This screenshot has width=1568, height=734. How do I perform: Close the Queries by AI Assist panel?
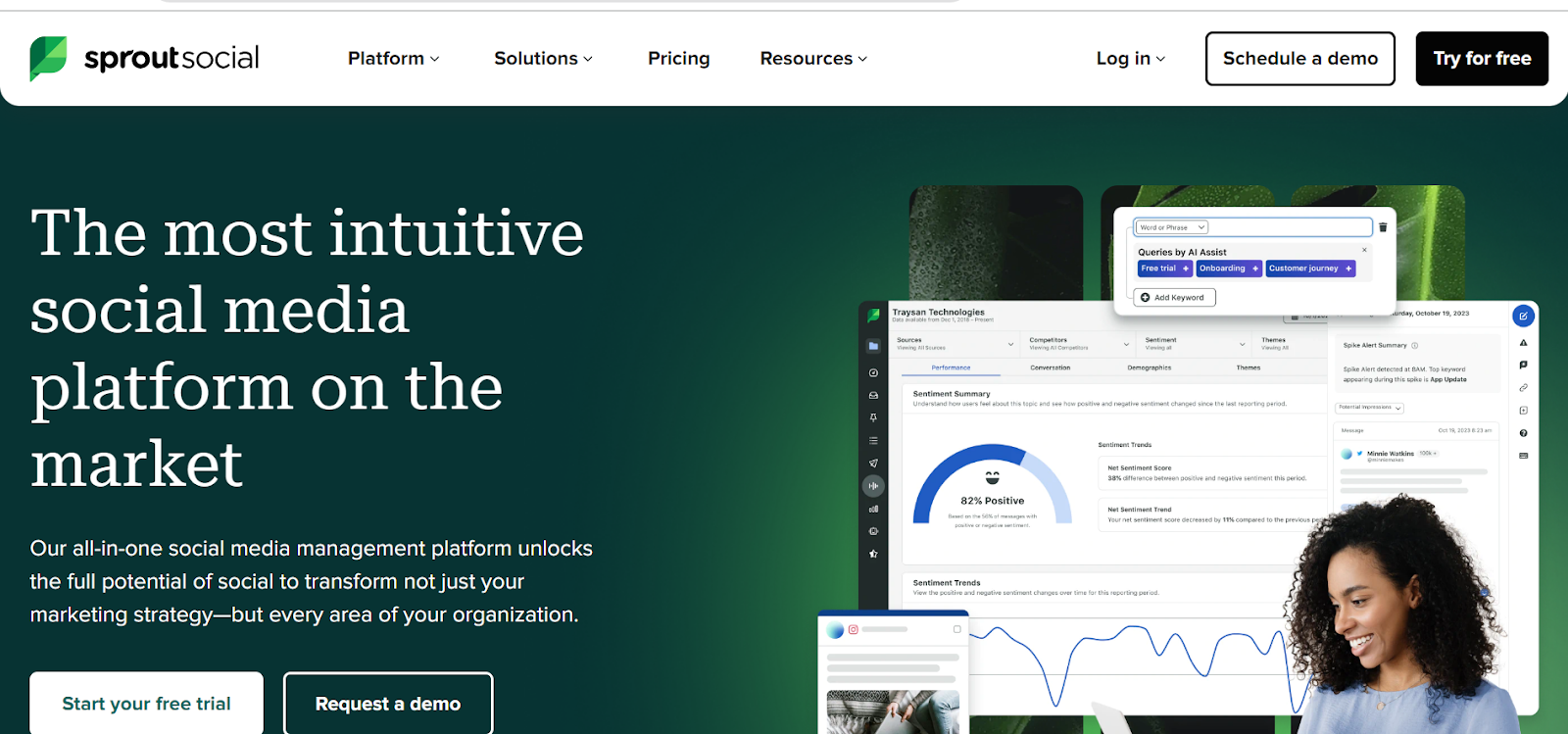pyautogui.click(x=1364, y=250)
